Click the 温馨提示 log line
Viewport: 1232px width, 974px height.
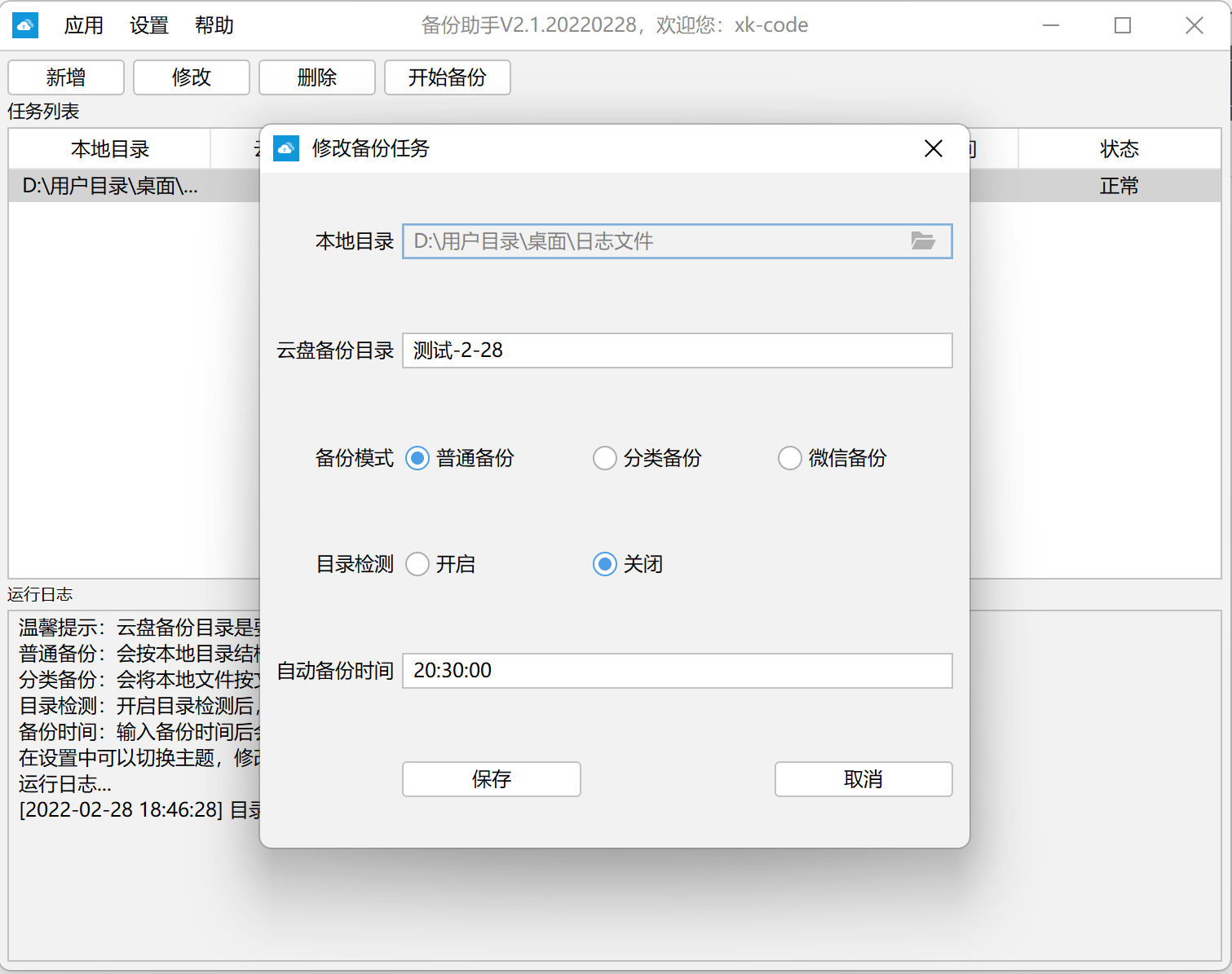point(139,628)
